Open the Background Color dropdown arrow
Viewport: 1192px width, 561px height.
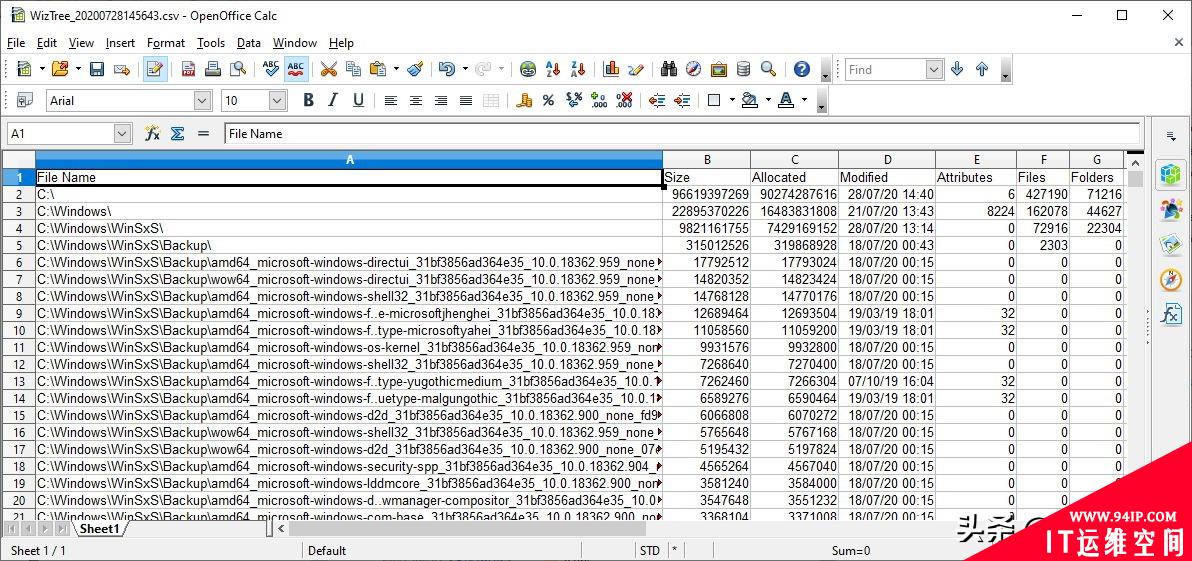click(768, 100)
